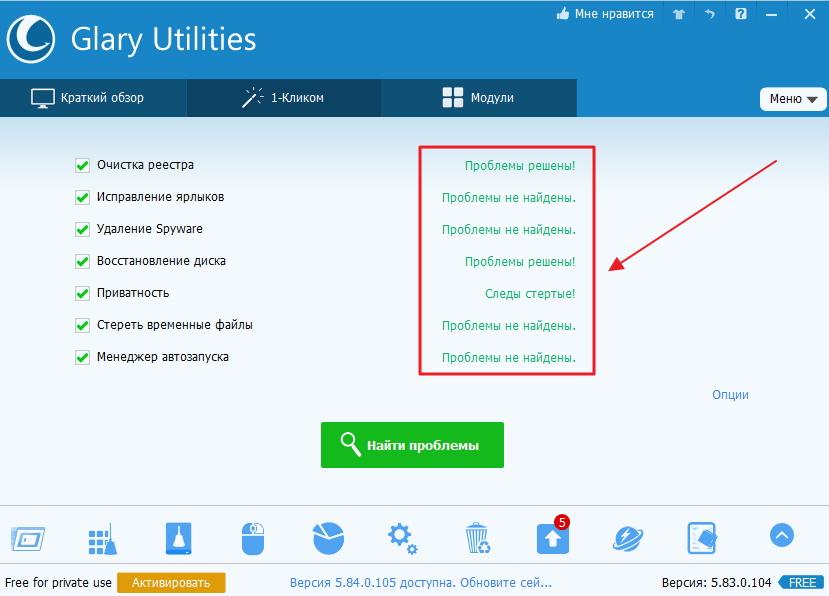Open the 'Модули' tab

point(478,98)
